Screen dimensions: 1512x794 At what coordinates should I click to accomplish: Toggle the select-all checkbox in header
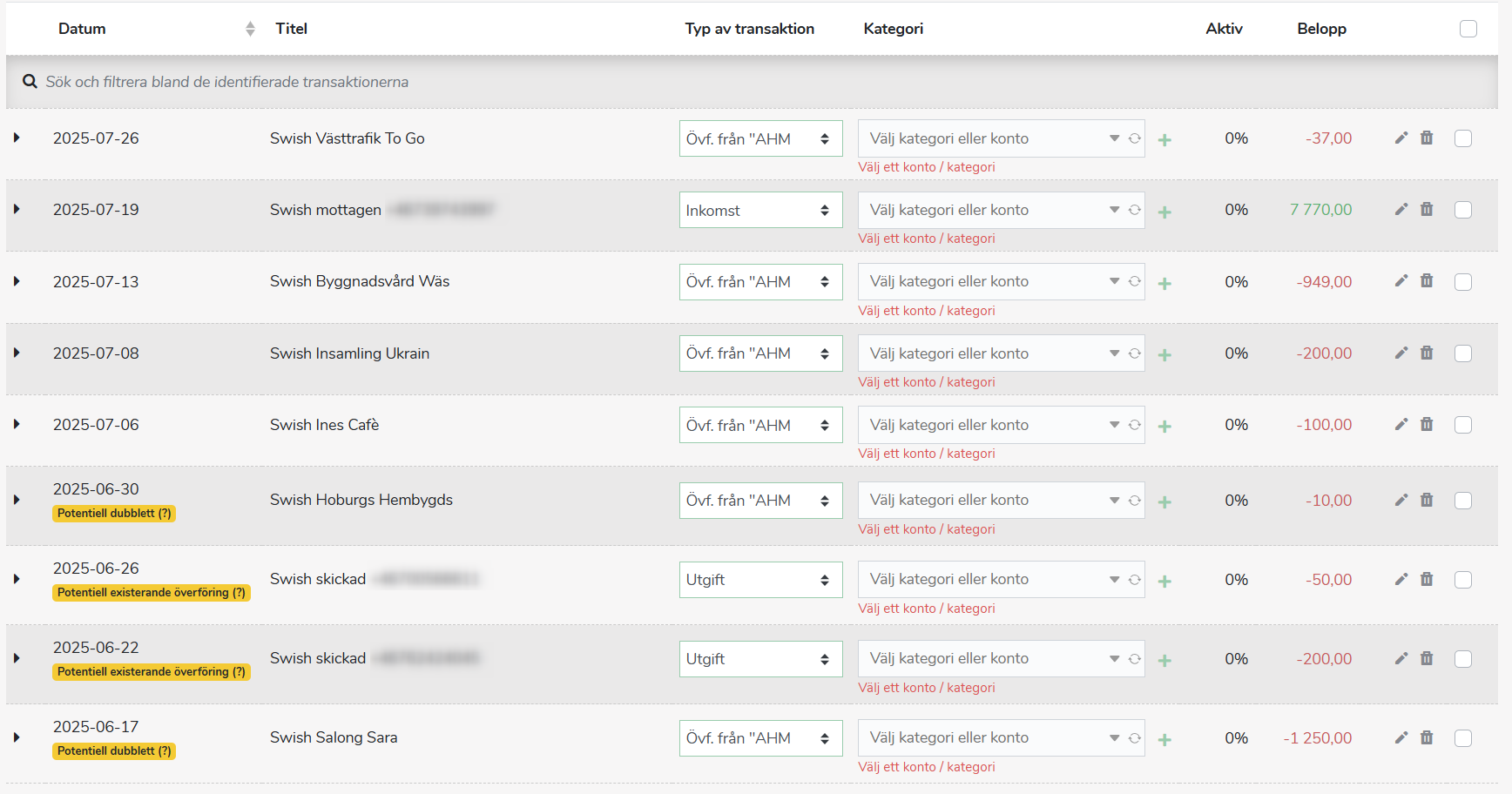[1468, 29]
